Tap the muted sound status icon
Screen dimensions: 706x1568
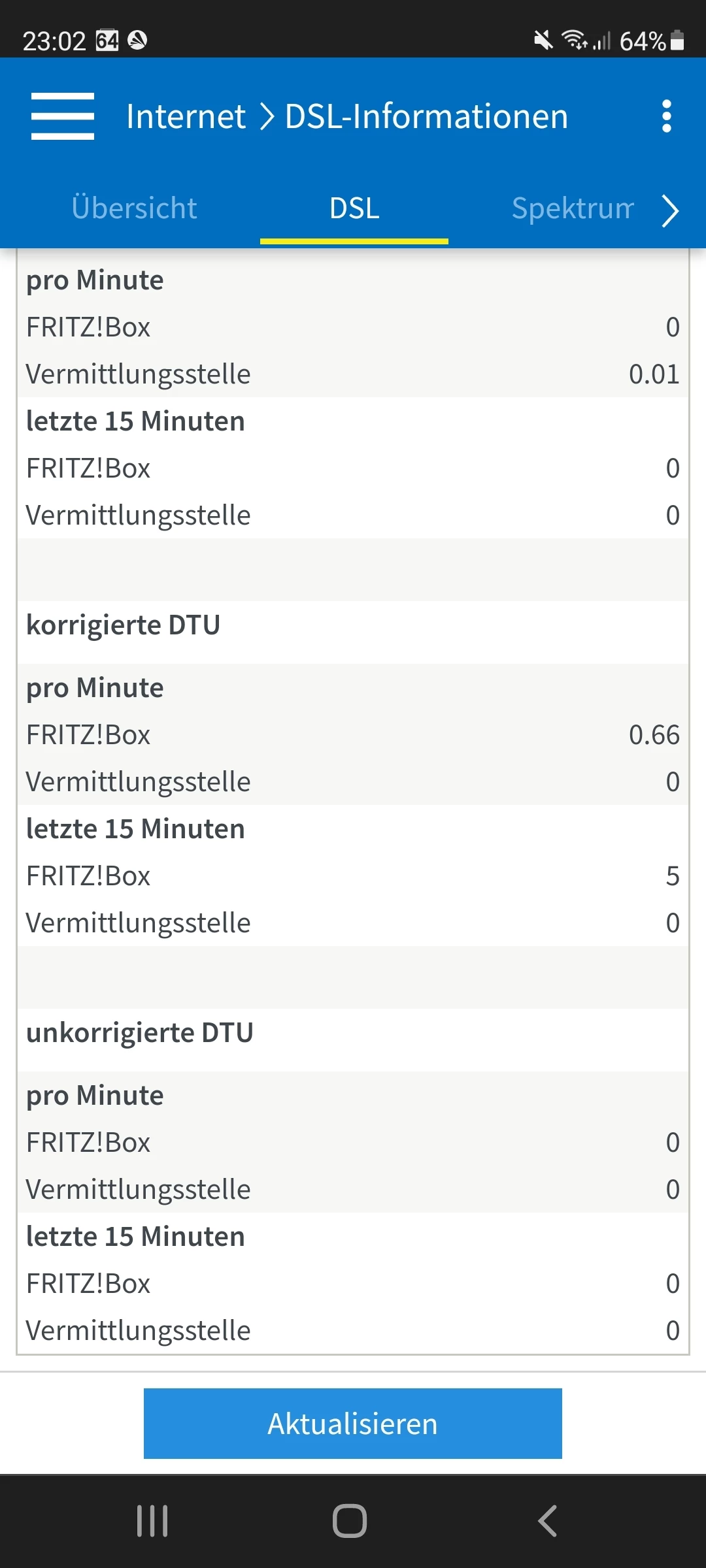543,41
